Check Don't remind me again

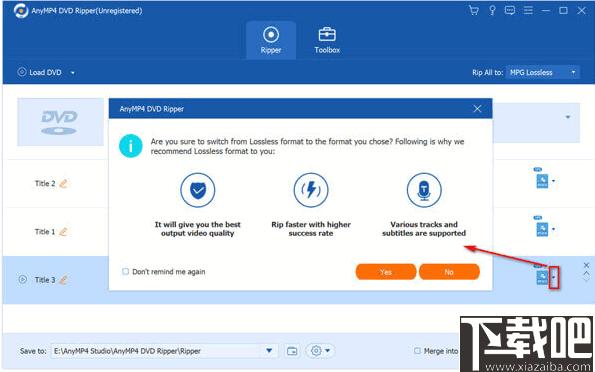(x=125, y=271)
